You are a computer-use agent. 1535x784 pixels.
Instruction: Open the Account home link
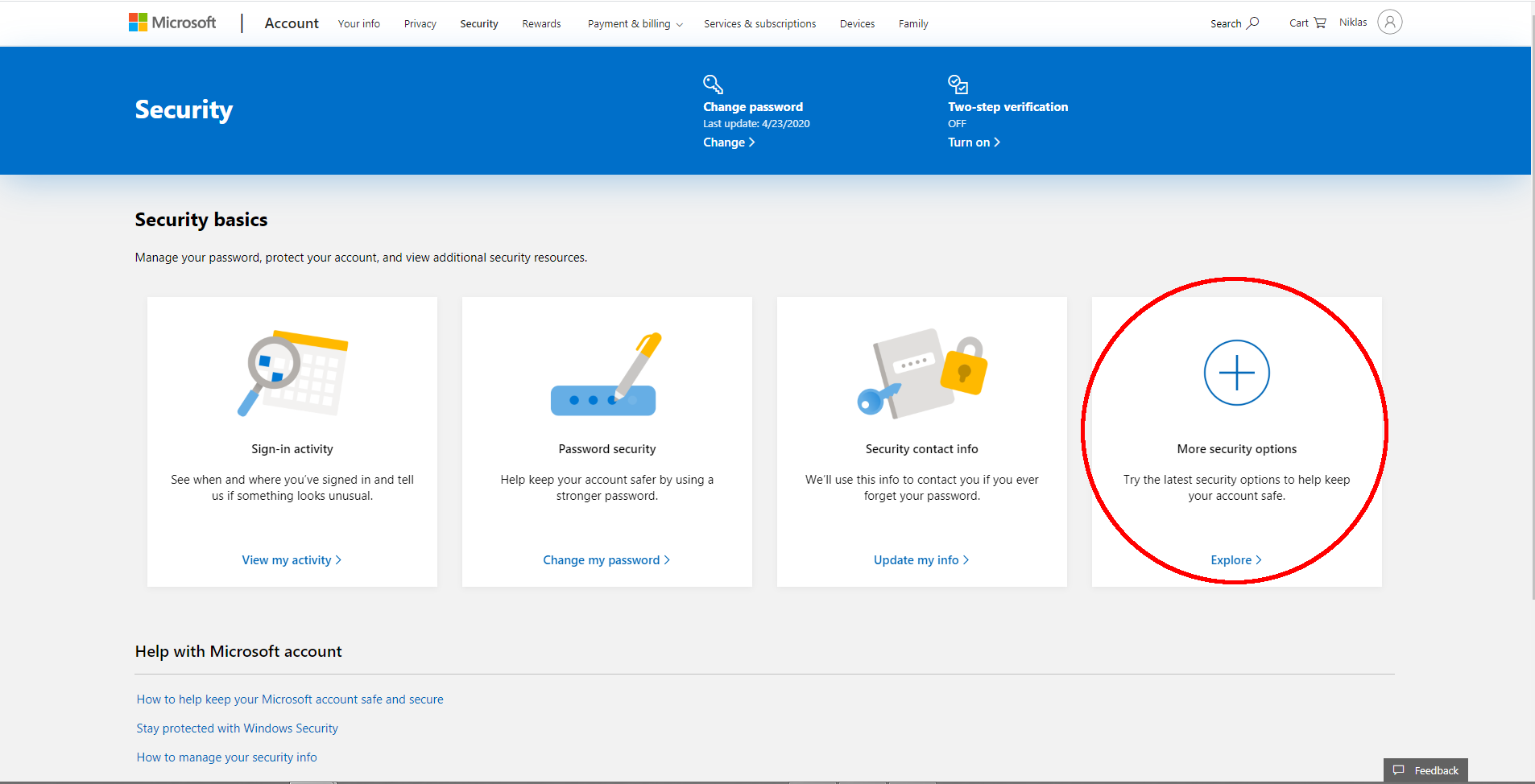coord(292,23)
